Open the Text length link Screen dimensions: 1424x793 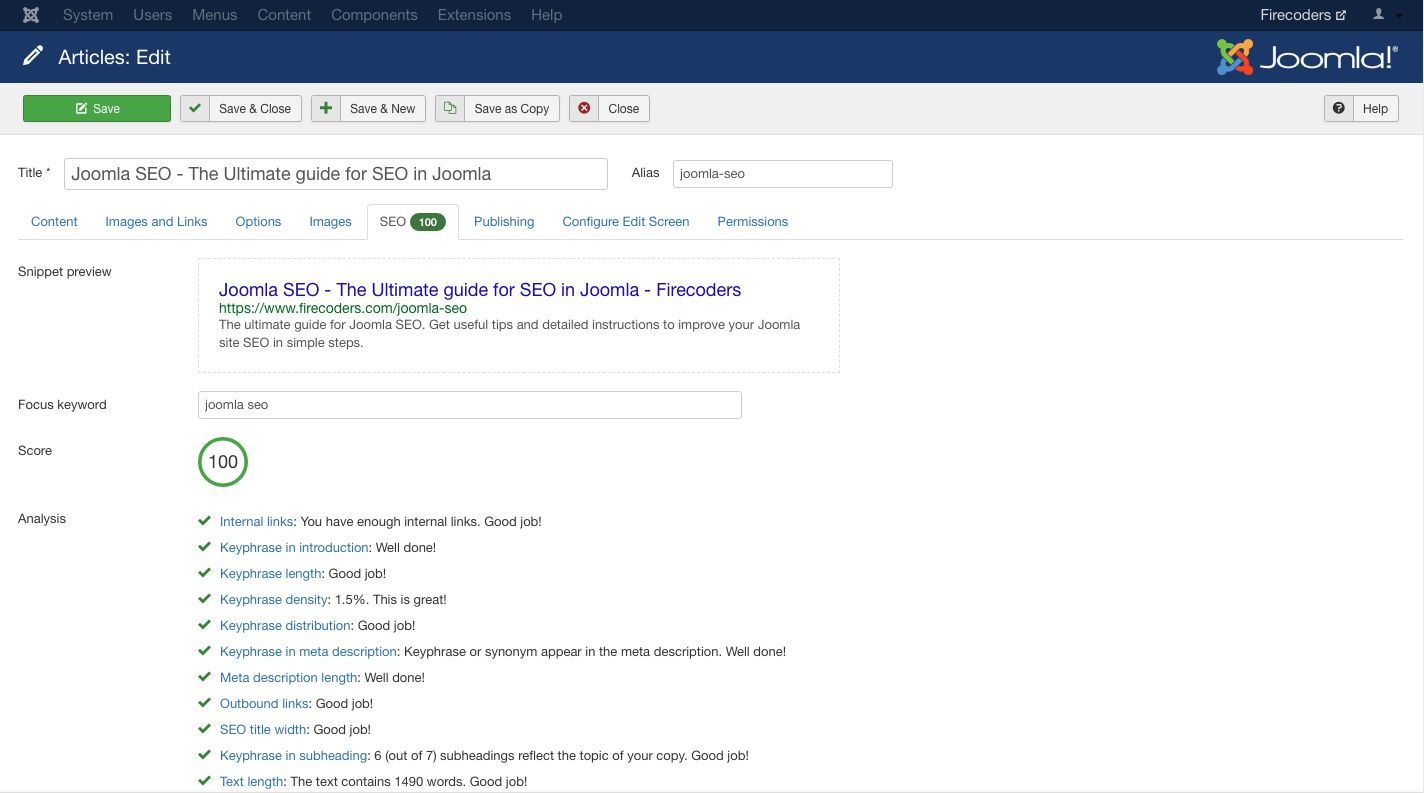tap(251, 781)
